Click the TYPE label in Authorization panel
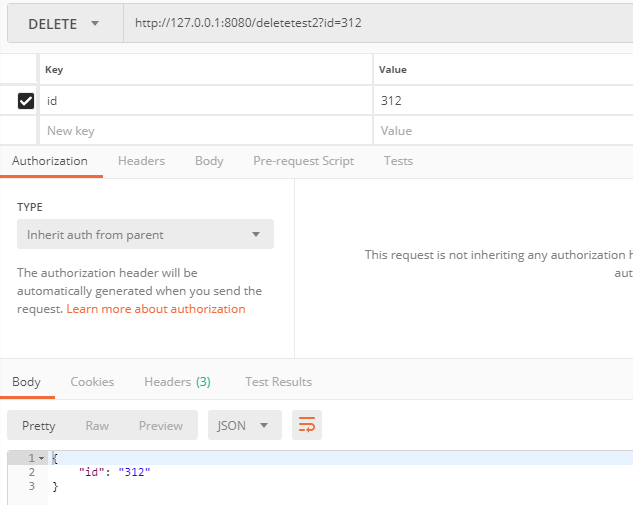 (x=29, y=207)
